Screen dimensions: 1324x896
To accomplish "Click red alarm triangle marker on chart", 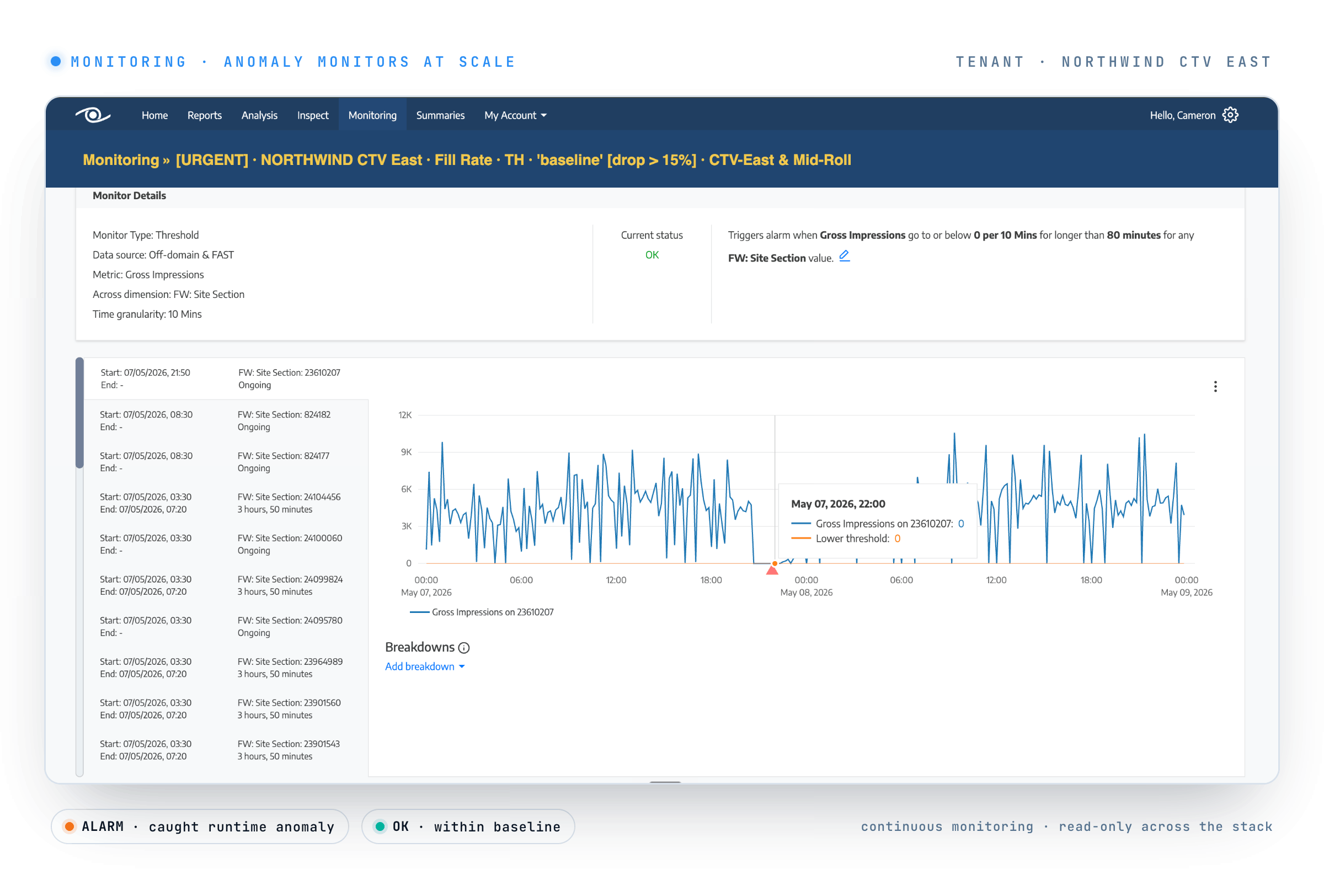I will (772, 569).
